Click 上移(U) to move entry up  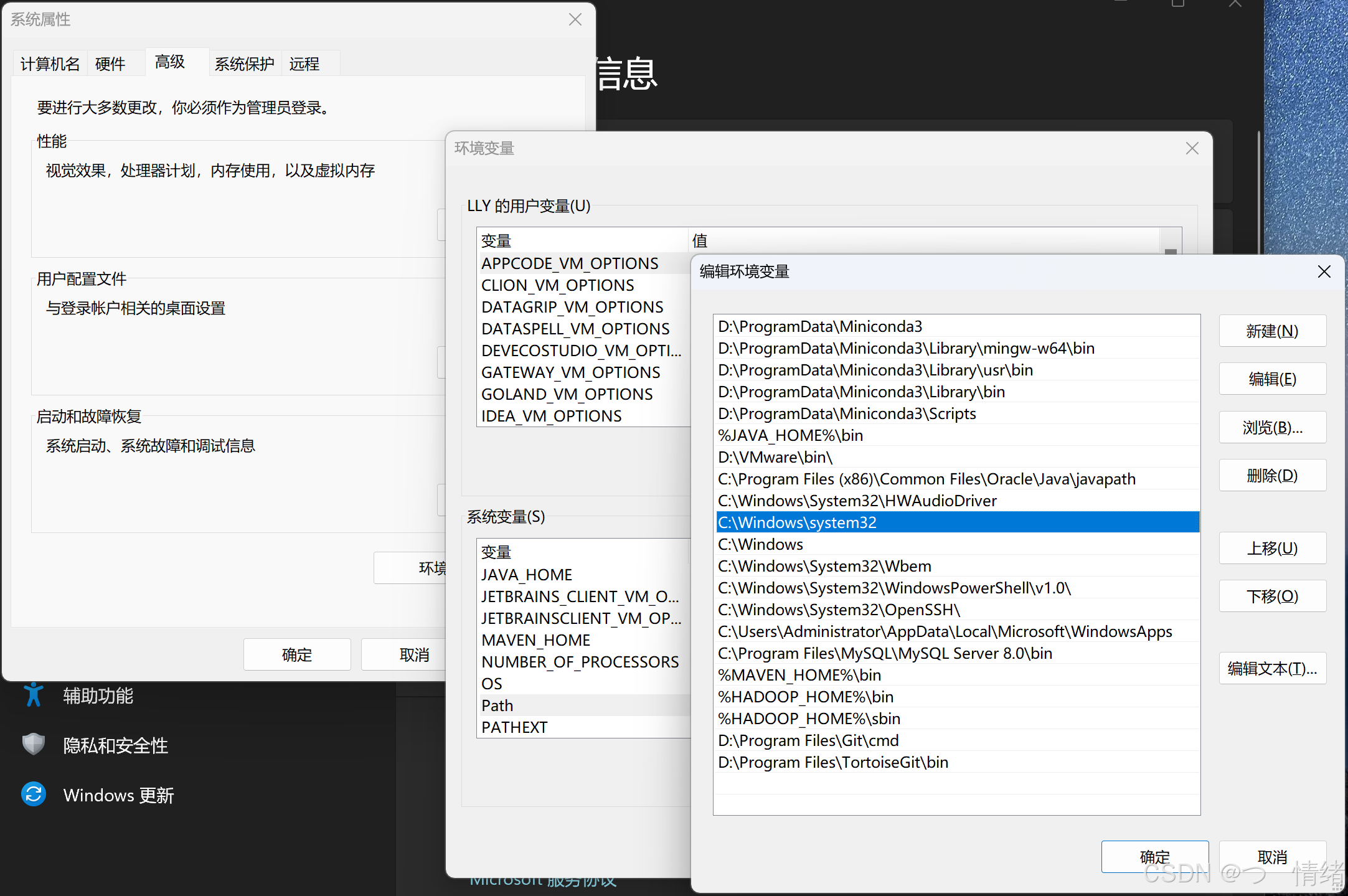point(1271,548)
